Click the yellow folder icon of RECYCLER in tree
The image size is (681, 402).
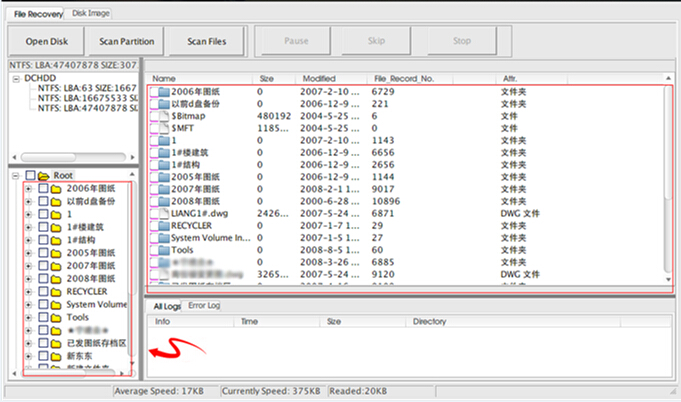tap(56, 292)
